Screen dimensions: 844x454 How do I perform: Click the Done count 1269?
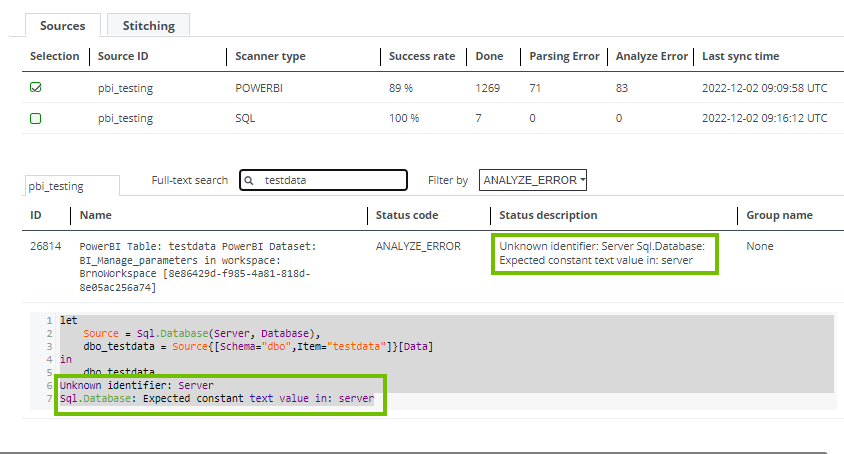488,88
